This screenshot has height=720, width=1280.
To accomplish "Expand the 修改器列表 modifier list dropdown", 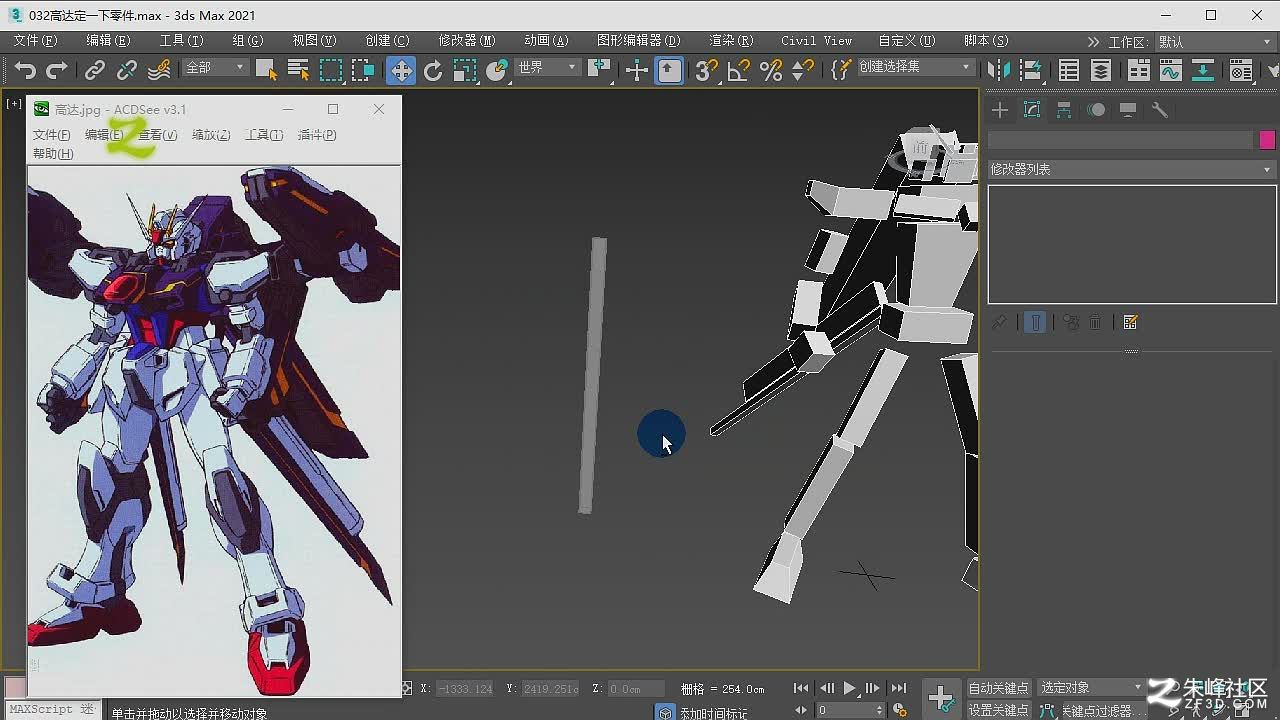I will click(x=1132, y=170).
